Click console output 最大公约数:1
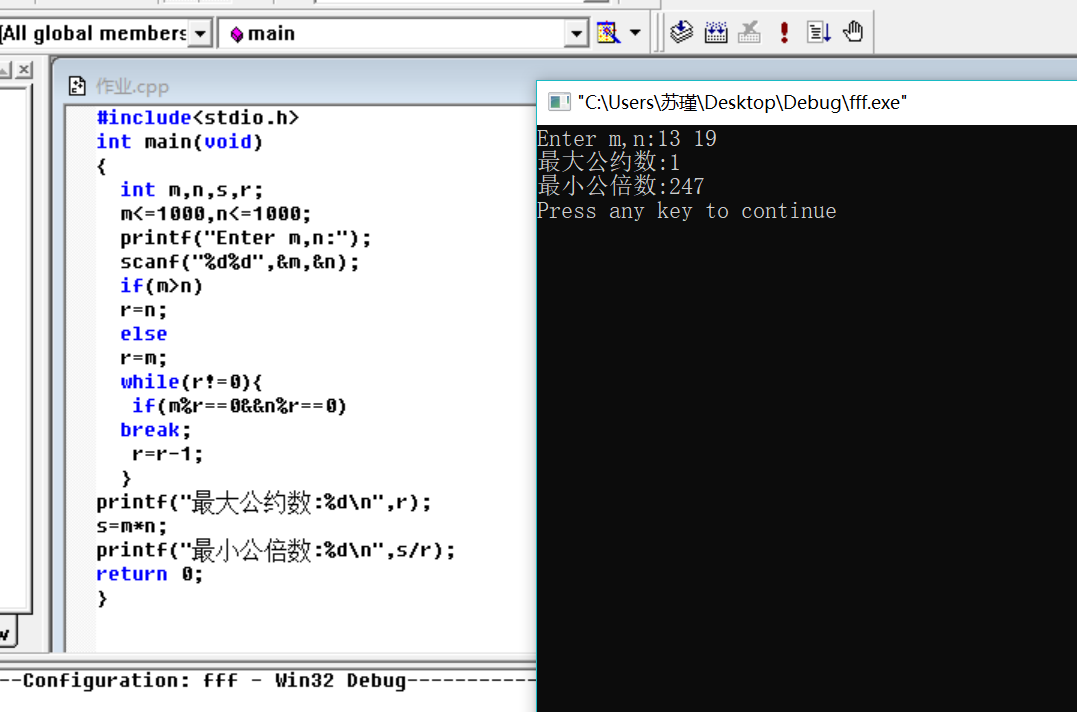1077x712 pixels. 609,162
